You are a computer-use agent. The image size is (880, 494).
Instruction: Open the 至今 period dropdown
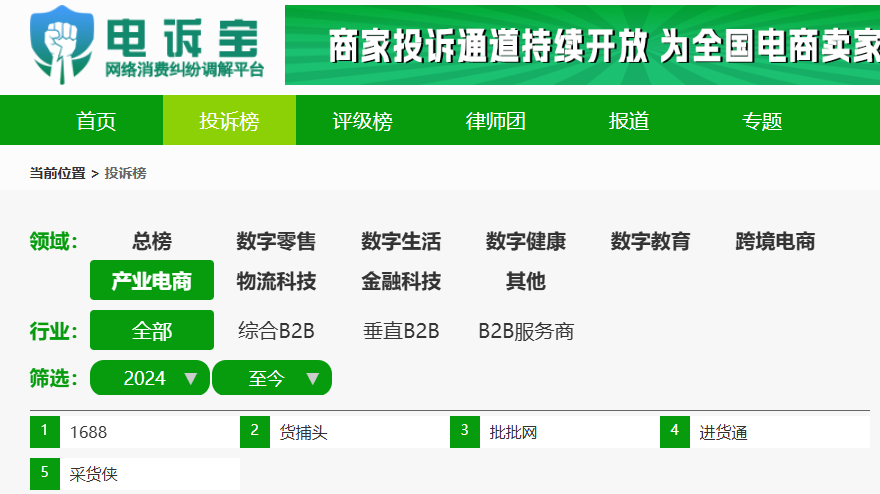272,378
